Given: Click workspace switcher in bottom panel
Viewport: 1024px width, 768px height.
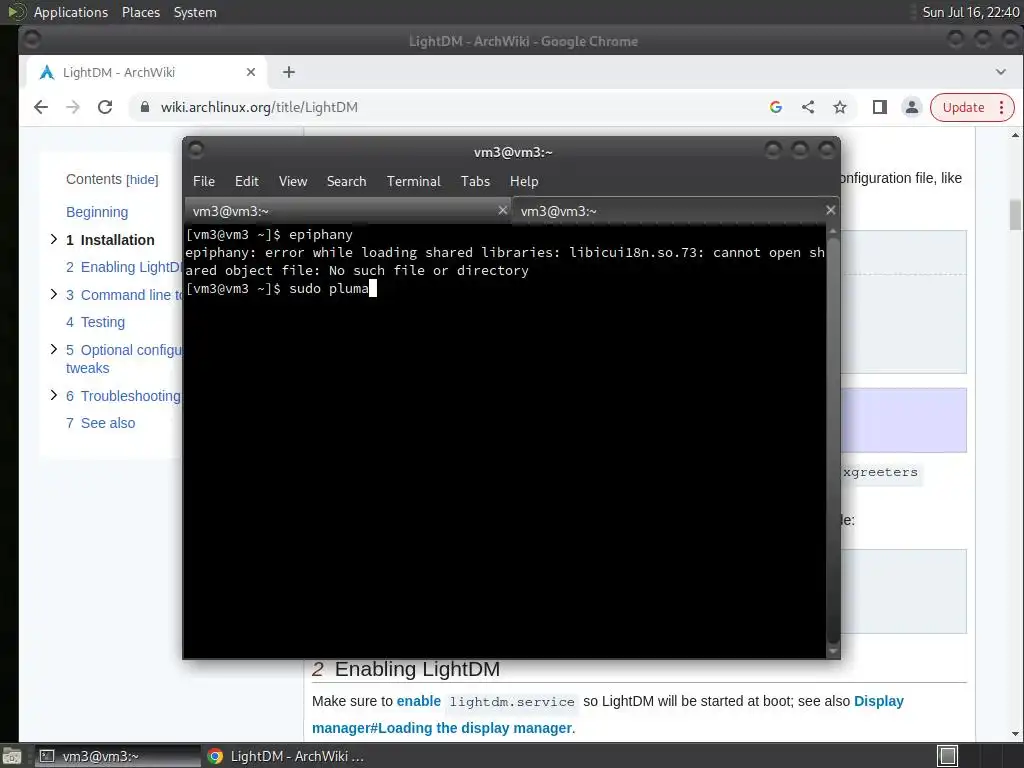Looking at the screenshot, I should [947, 756].
